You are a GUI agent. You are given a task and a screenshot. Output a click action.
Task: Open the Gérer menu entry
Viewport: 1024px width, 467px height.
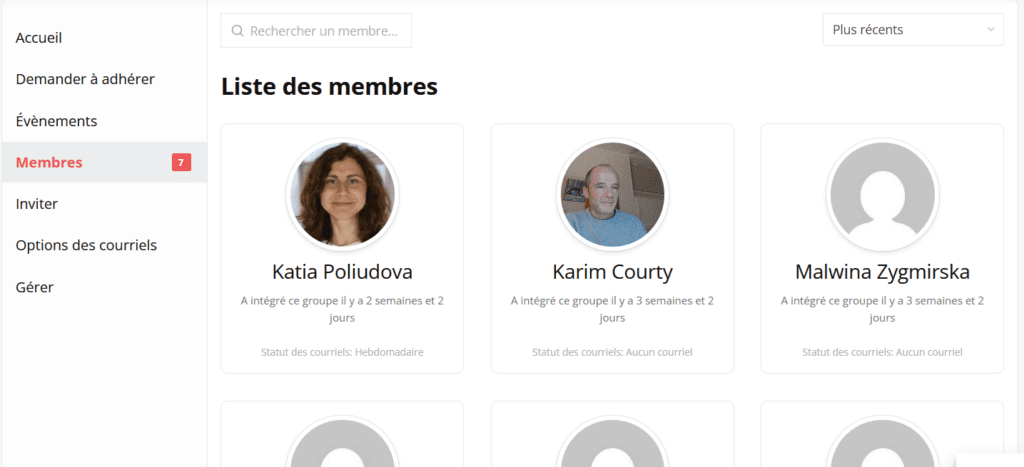pos(35,287)
